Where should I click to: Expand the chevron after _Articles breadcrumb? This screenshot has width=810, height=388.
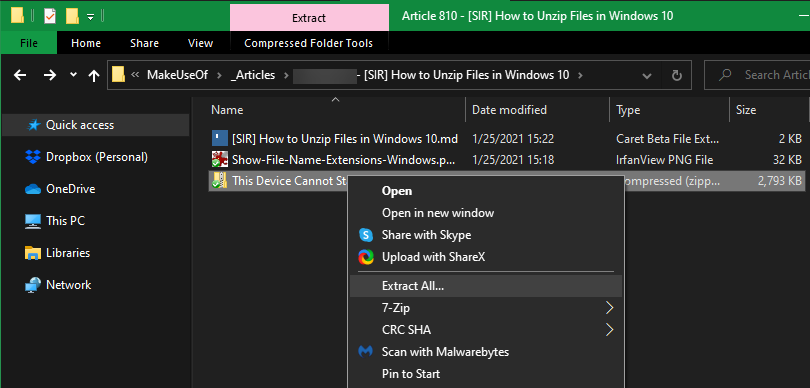286,75
